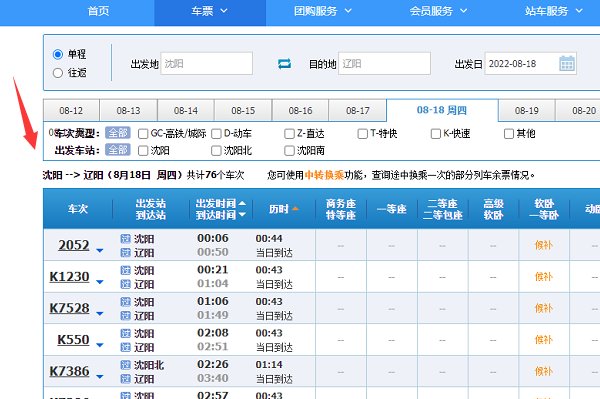Image resolution: width=600 pixels, height=399 pixels.
Task: Switch to the 08-17 date tab
Action: (358, 111)
